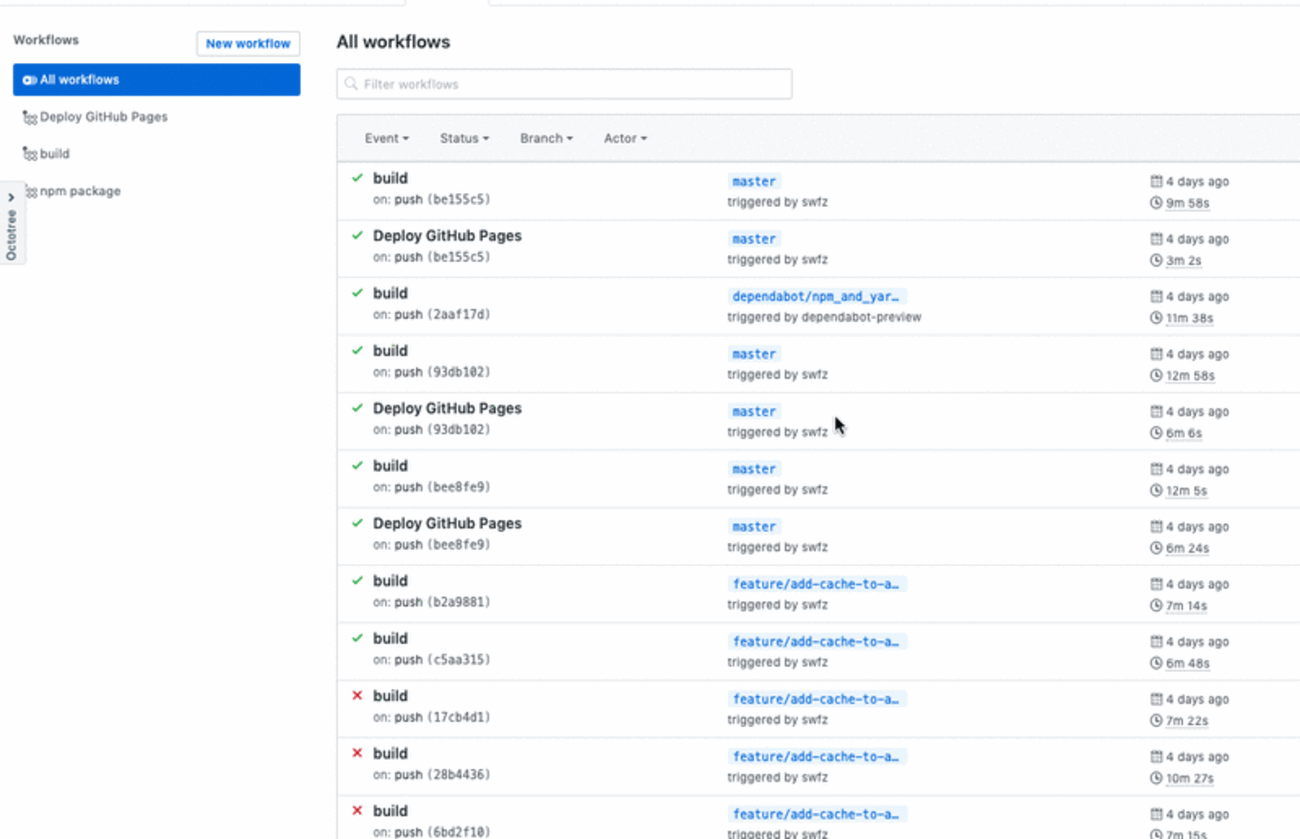Open the Event filter dropdown

(386, 138)
